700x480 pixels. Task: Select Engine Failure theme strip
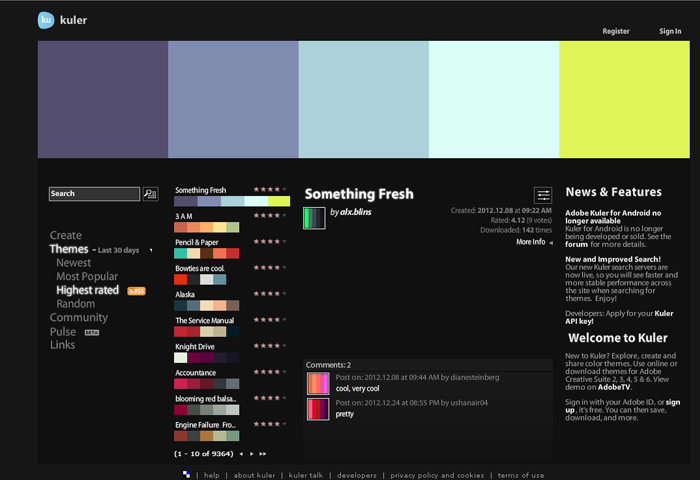(x=207, y=436)
